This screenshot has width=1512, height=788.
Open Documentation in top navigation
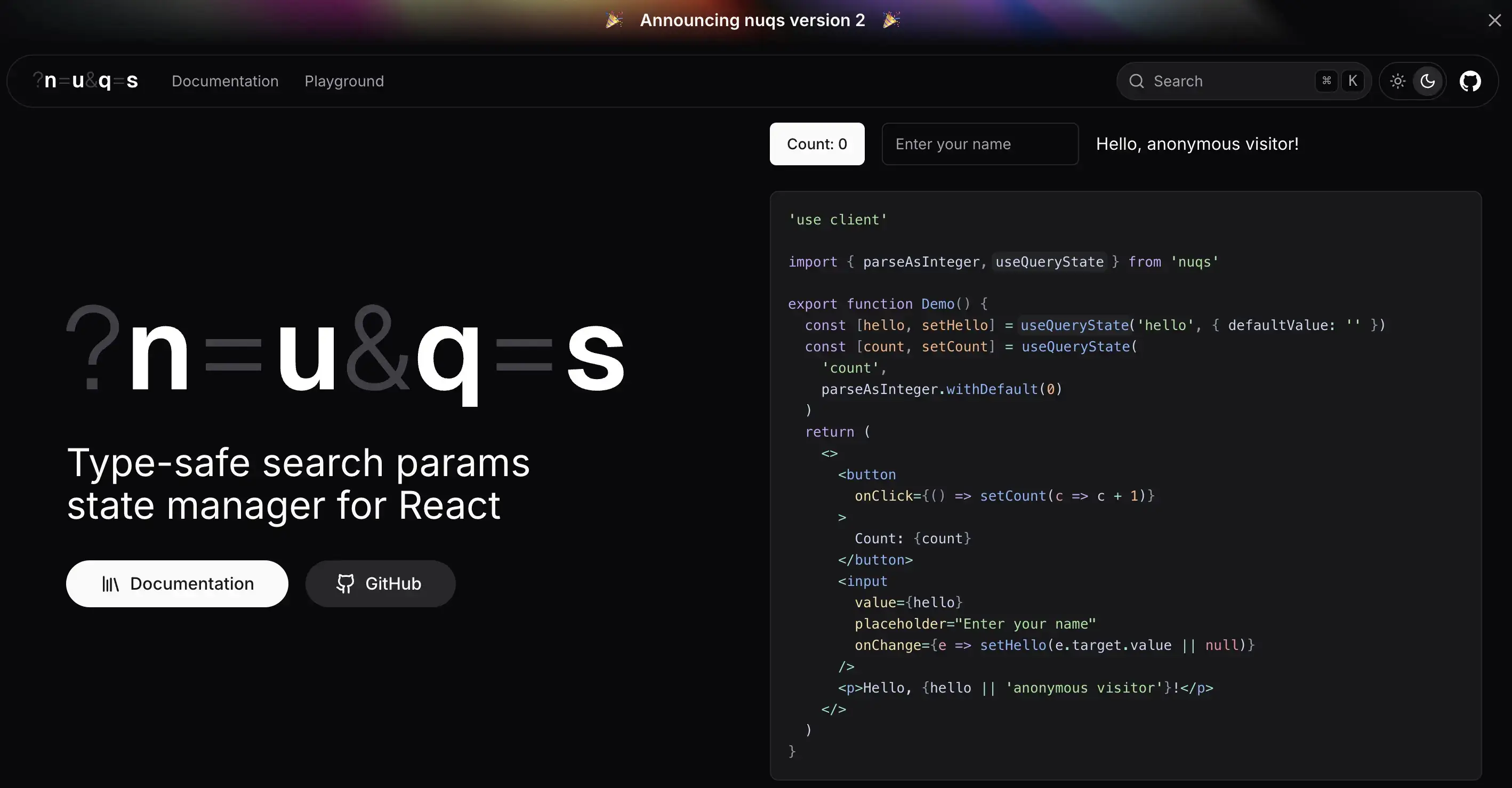coord(225,81)
